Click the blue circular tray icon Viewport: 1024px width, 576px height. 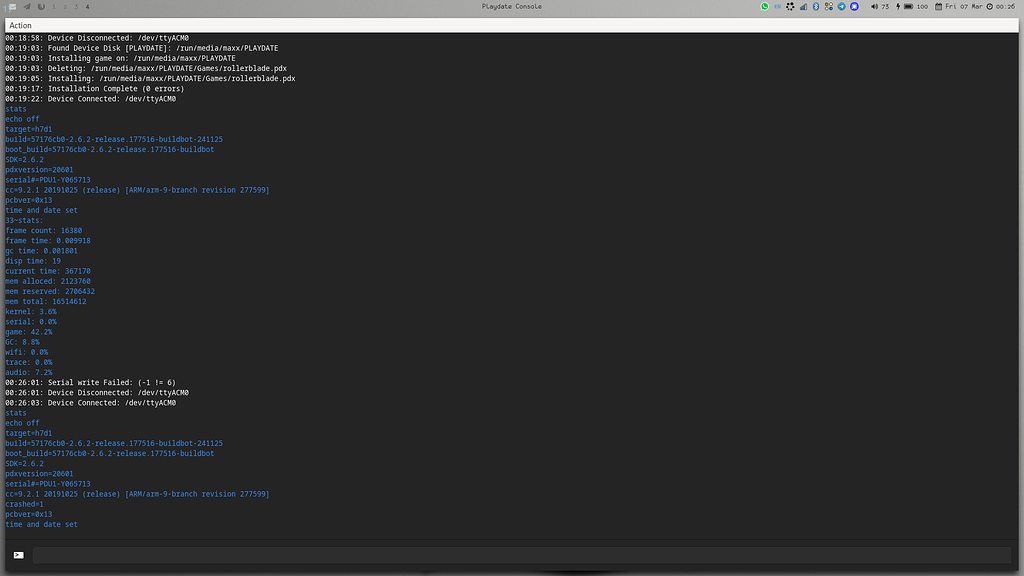(854, 7)
